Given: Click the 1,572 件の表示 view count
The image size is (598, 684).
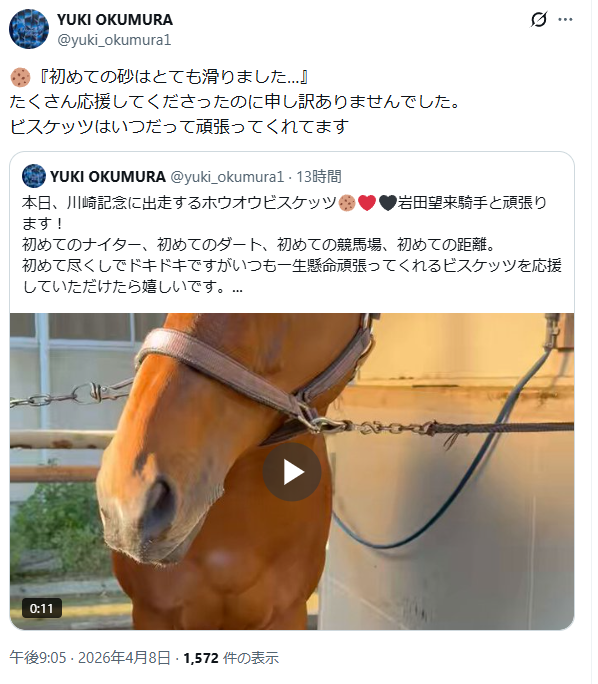Looking at the screenshot, I should point(231,657).
